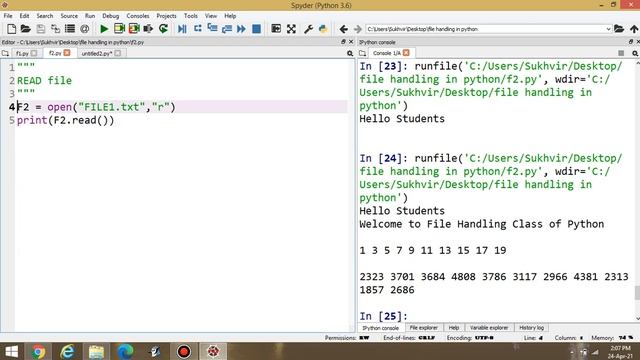
Task: Open the file list management icon
Action: click(70, 29)
